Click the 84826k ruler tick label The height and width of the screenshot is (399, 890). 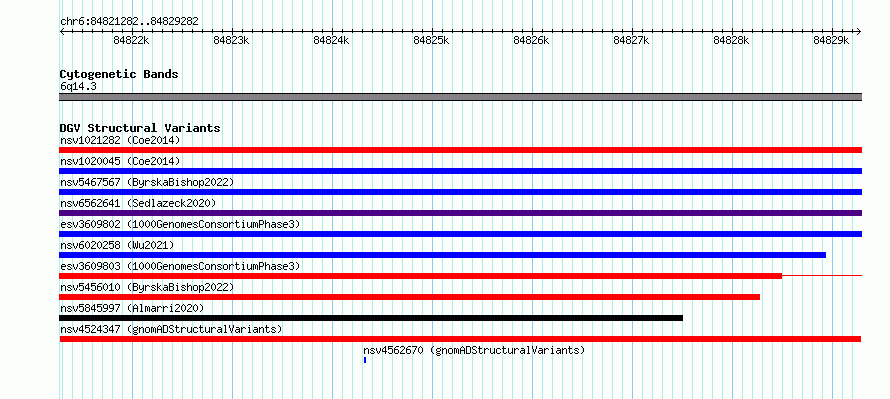click(x=531, y=40)
